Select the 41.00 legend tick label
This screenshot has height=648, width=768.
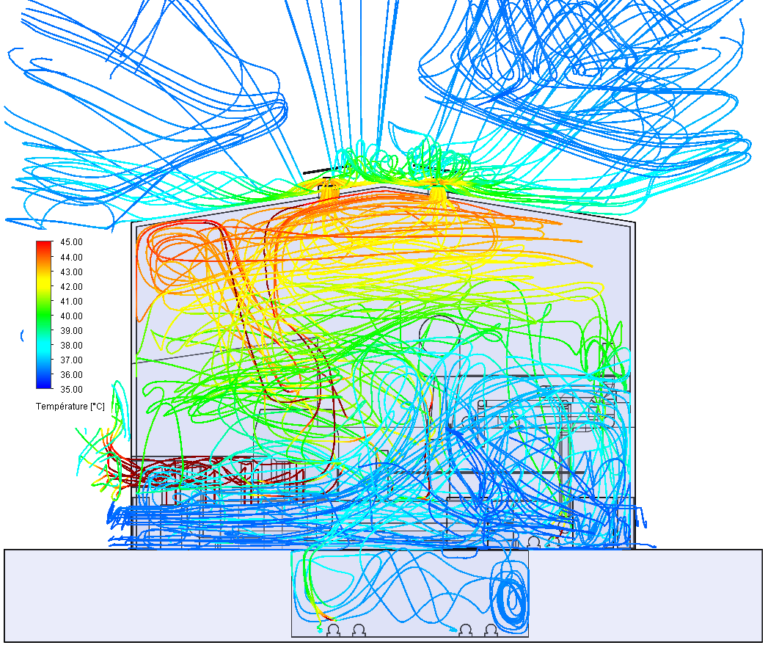click(71, 301)
